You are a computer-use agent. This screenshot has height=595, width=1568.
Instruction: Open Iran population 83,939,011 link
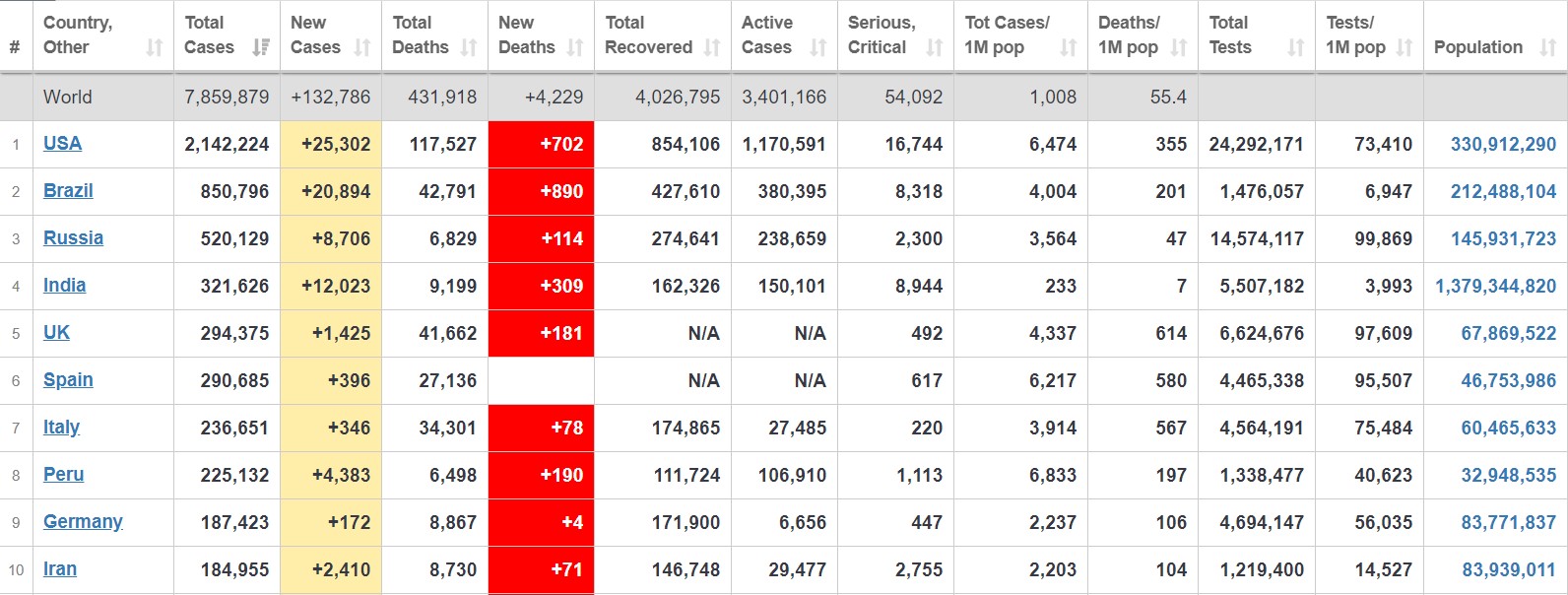[1508, 569]
